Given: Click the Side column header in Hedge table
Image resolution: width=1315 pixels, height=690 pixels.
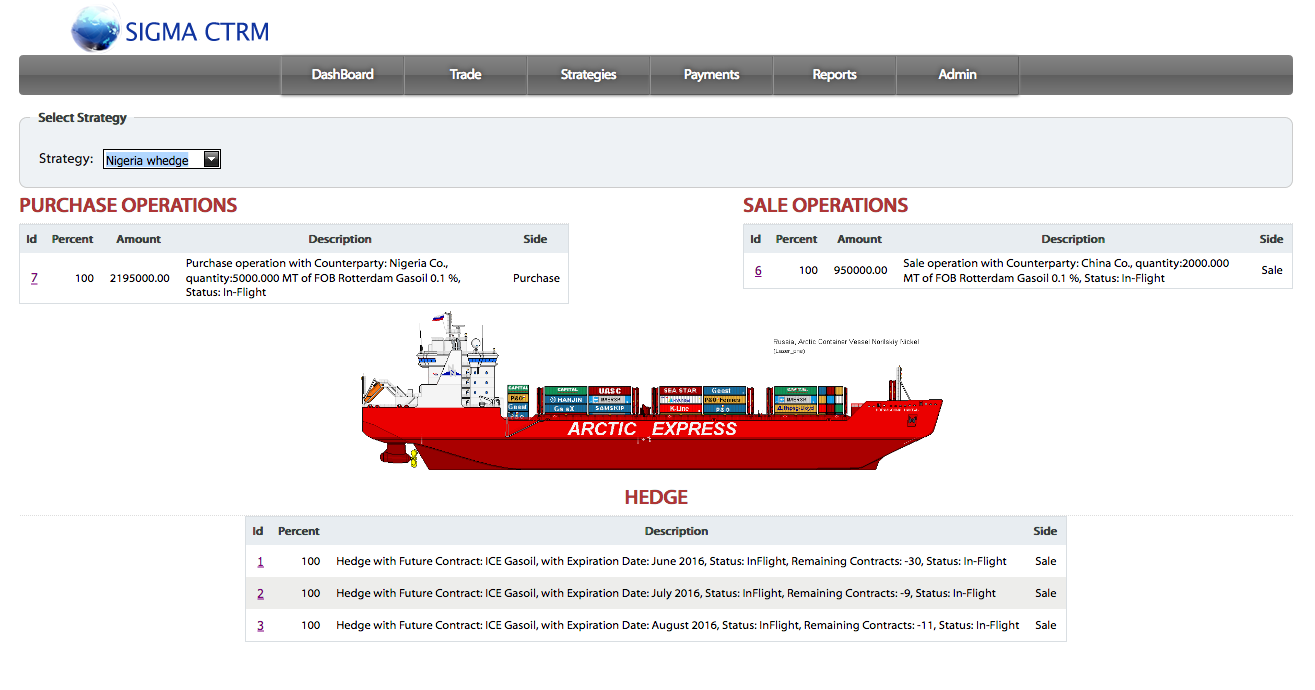Looking at the screenshot, I should pyautogui.click(x=1044, y=531).
